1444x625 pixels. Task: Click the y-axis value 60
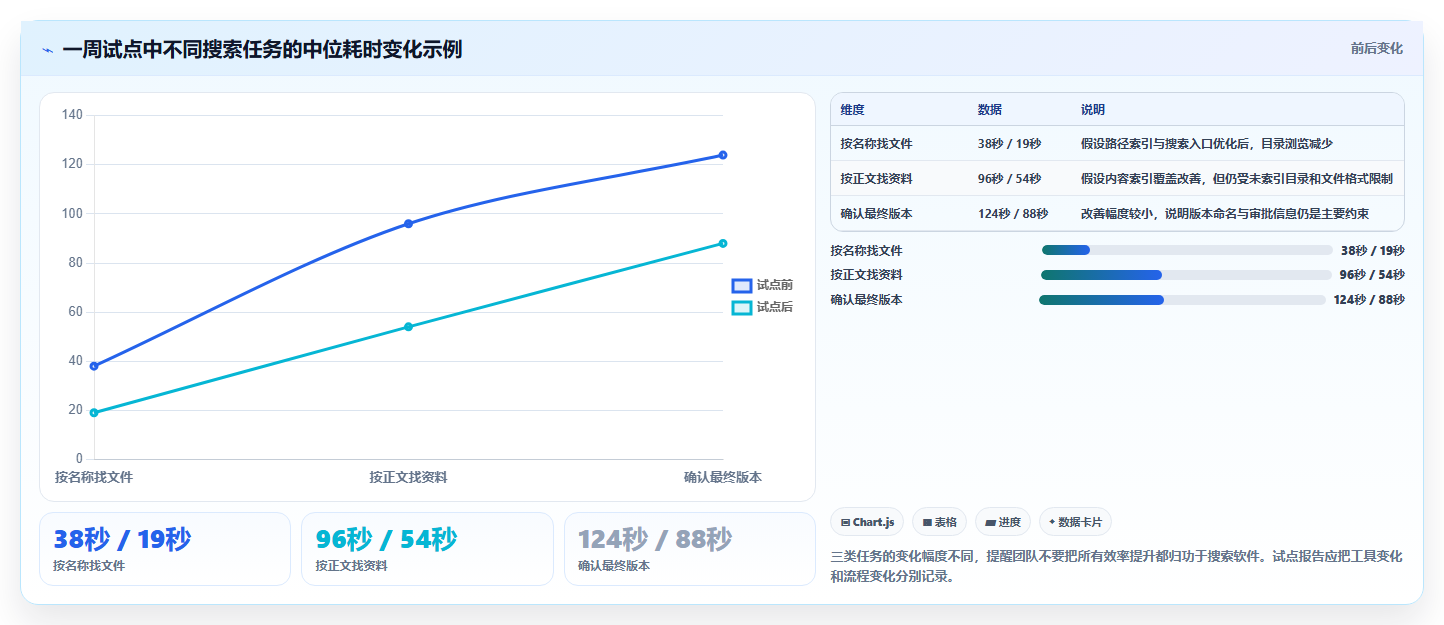[x=76, y=312]
